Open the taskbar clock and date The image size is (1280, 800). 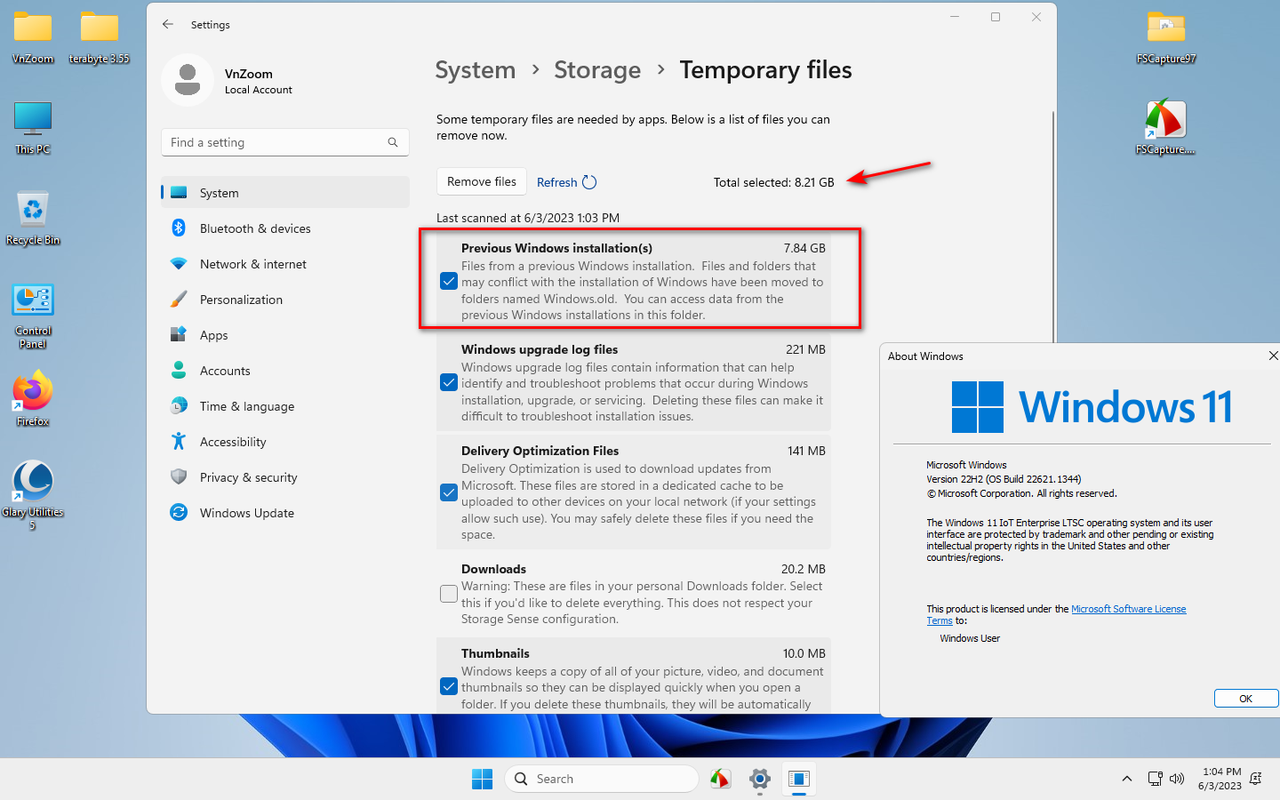point(1218,778)
